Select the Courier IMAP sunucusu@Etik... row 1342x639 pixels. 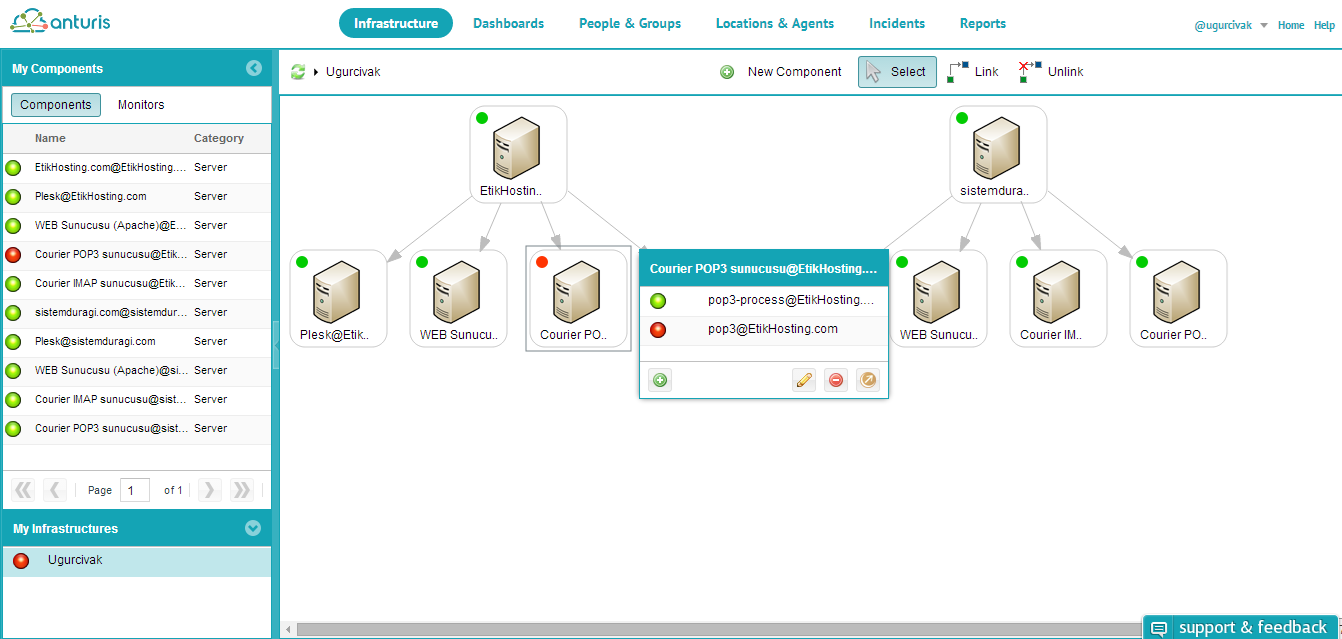point(137,284)
